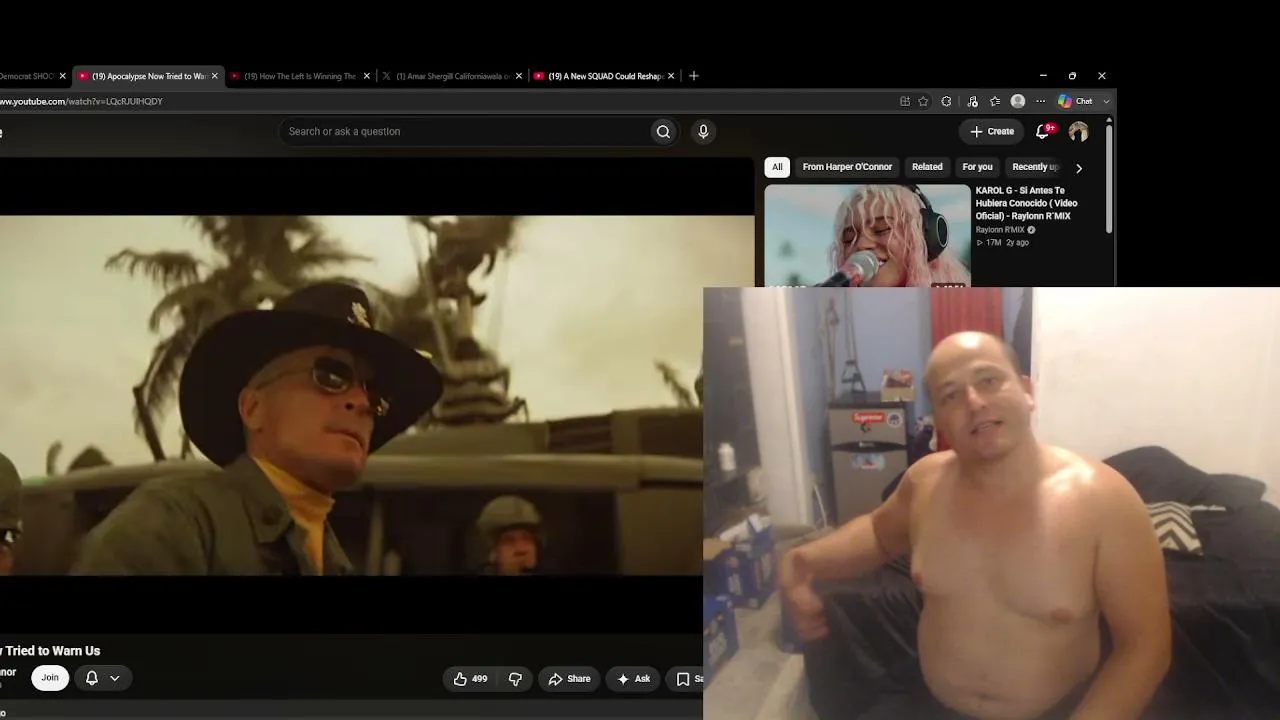
Task: Click the YouTube search magnifier icon
Action: pos(663,131)
